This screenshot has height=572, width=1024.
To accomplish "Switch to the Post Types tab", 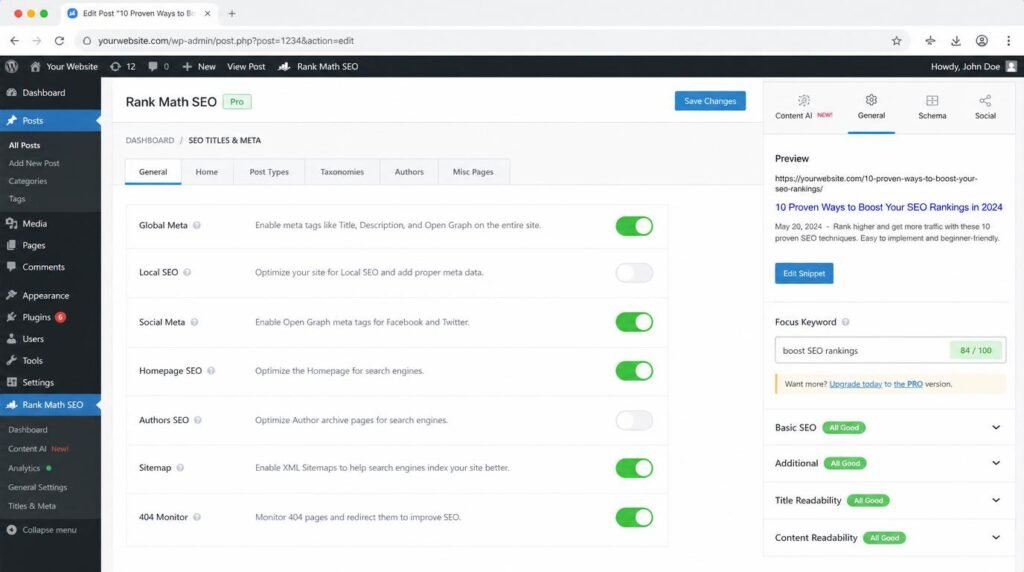I will [269, 172].
